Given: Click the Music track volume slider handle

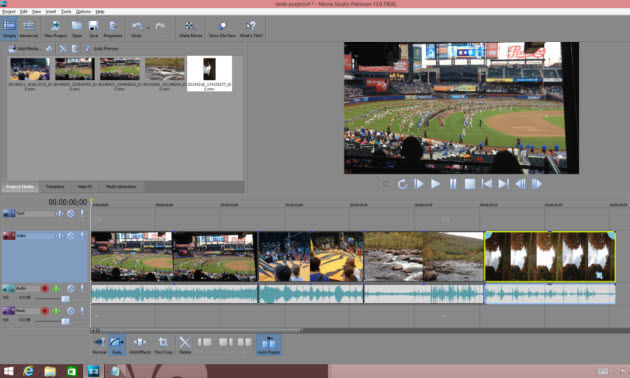Looking at the screenshot, I should coord(65,321).
